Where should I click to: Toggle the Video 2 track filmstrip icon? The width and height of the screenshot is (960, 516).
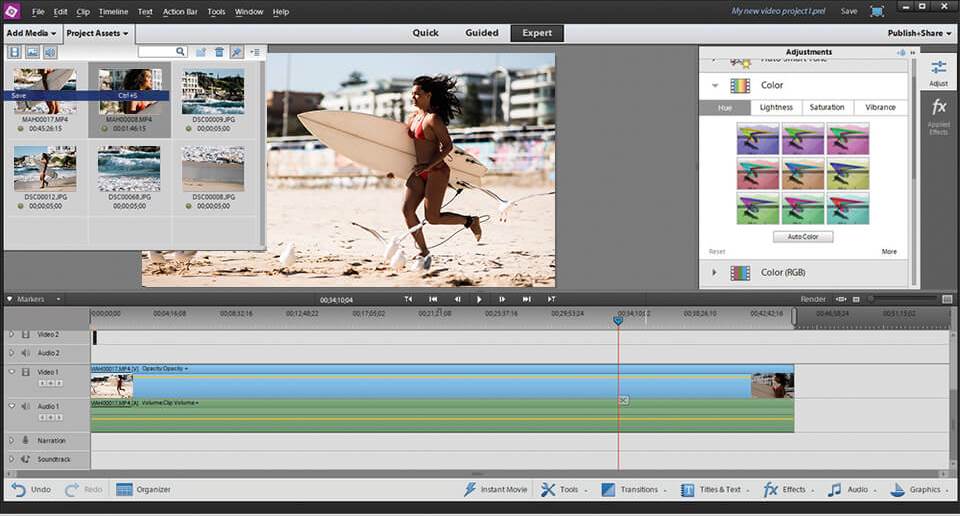(x=26, y=335)
